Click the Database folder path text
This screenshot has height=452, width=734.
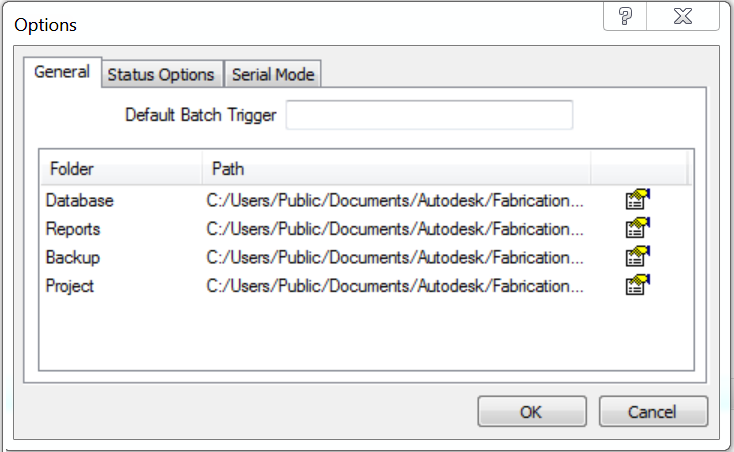(394, 200)
